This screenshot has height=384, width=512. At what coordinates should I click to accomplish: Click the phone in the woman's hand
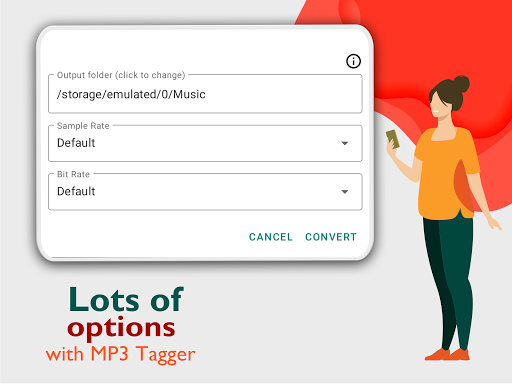pos(393,139)
